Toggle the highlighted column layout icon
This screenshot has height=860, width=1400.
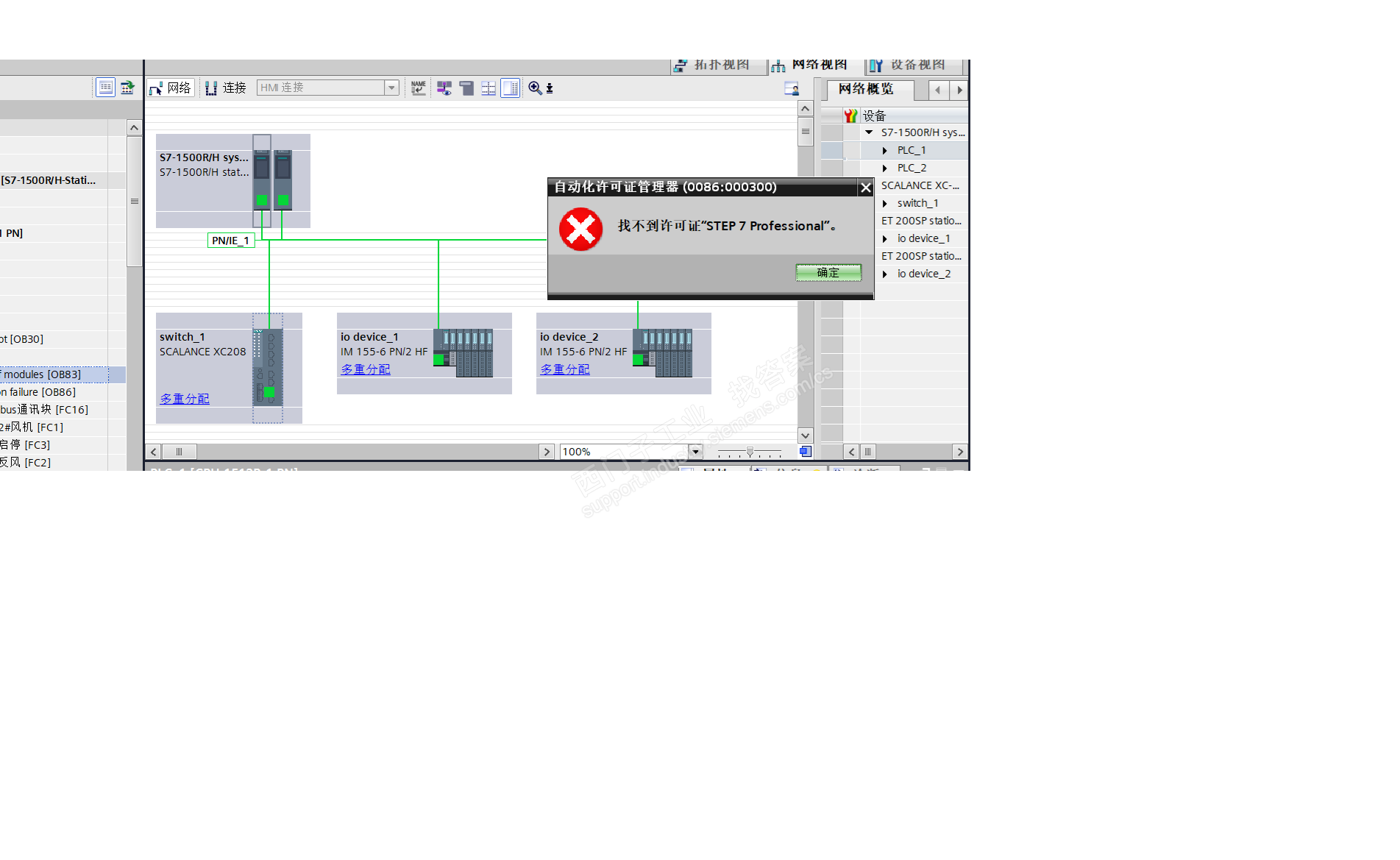tap(511, 88)
